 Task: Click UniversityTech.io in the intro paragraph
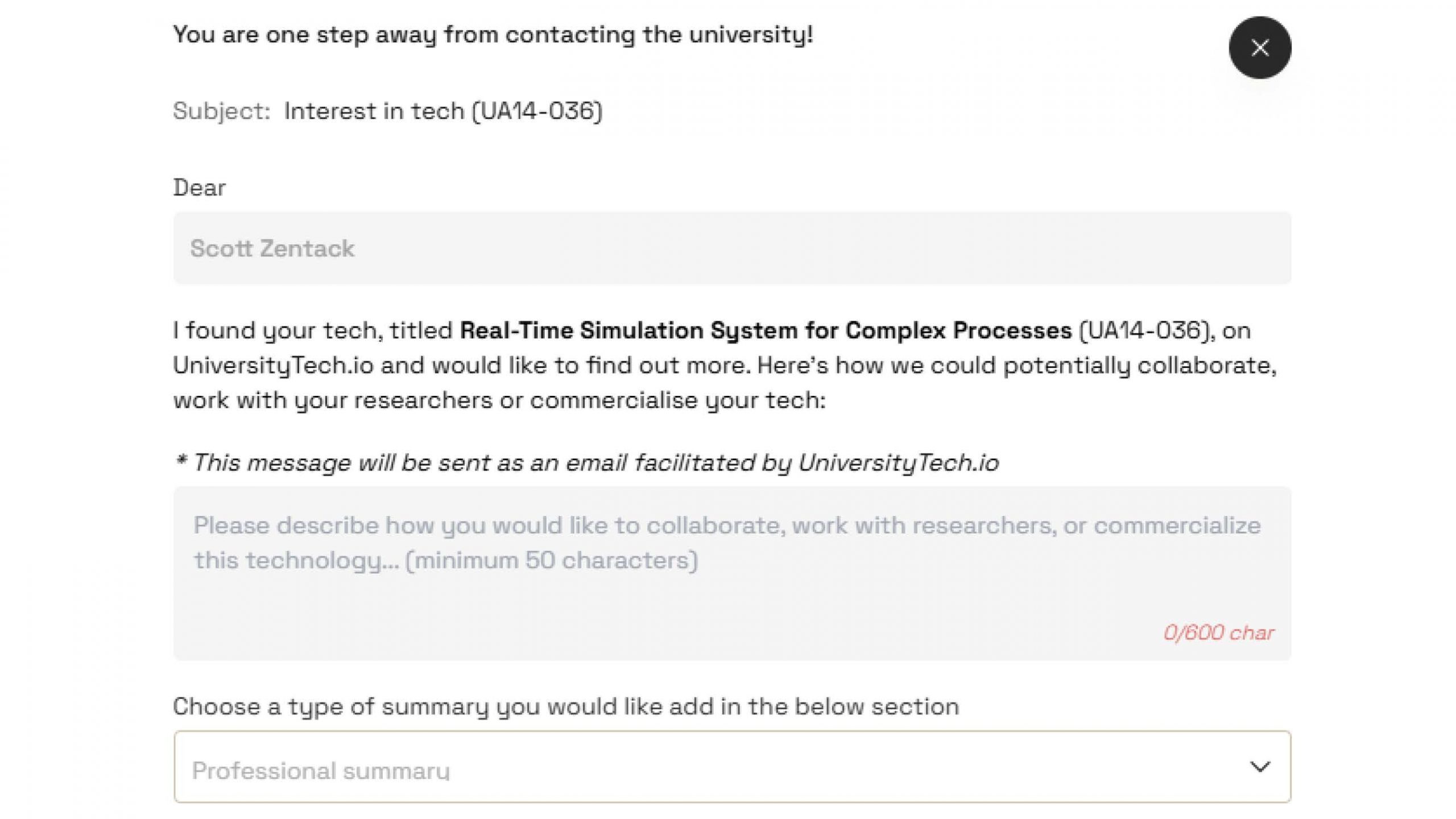pos(273,366)
